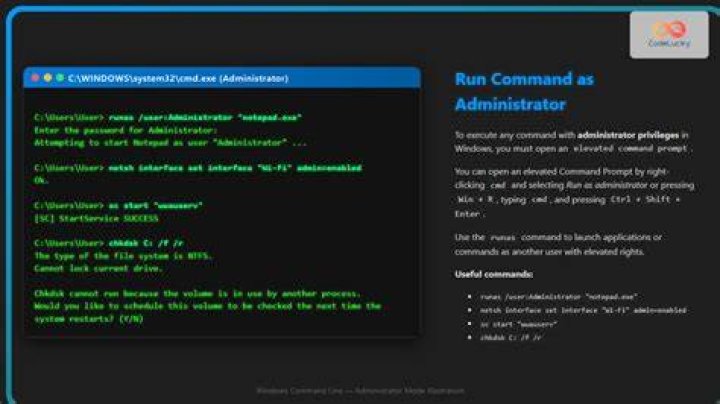Click "Enter the password for Administrator:" line

click(x=126, y=130)
